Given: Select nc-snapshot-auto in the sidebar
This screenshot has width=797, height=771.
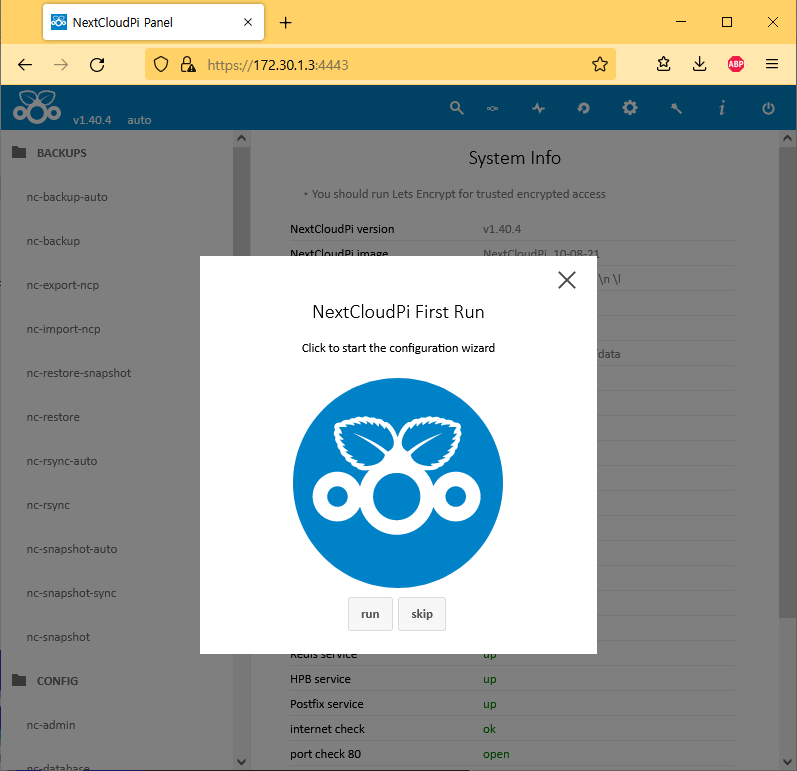Looking at the screenshot, I should (72, 549).
